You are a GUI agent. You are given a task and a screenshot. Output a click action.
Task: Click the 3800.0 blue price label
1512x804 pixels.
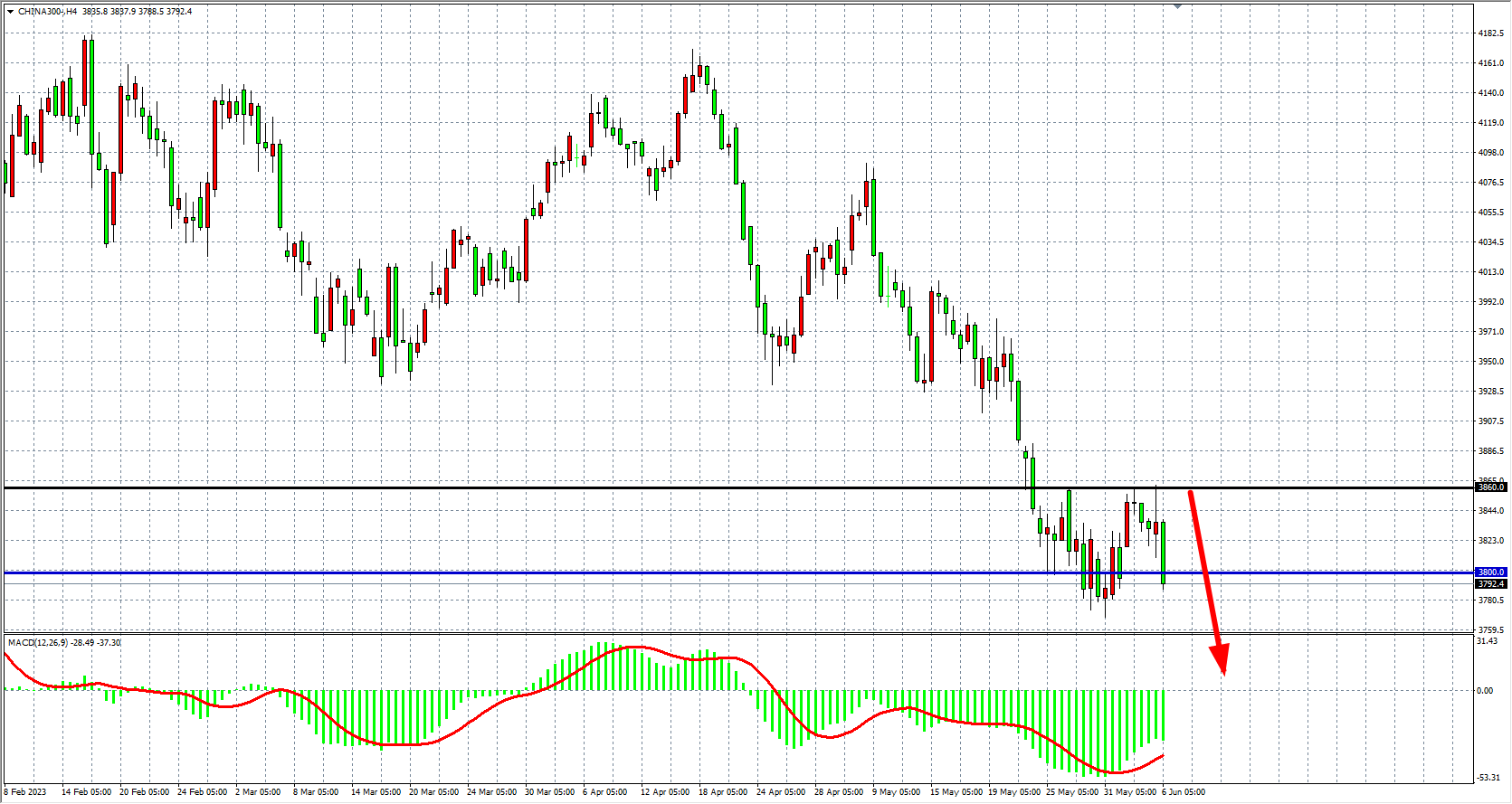coord(1490,572)
